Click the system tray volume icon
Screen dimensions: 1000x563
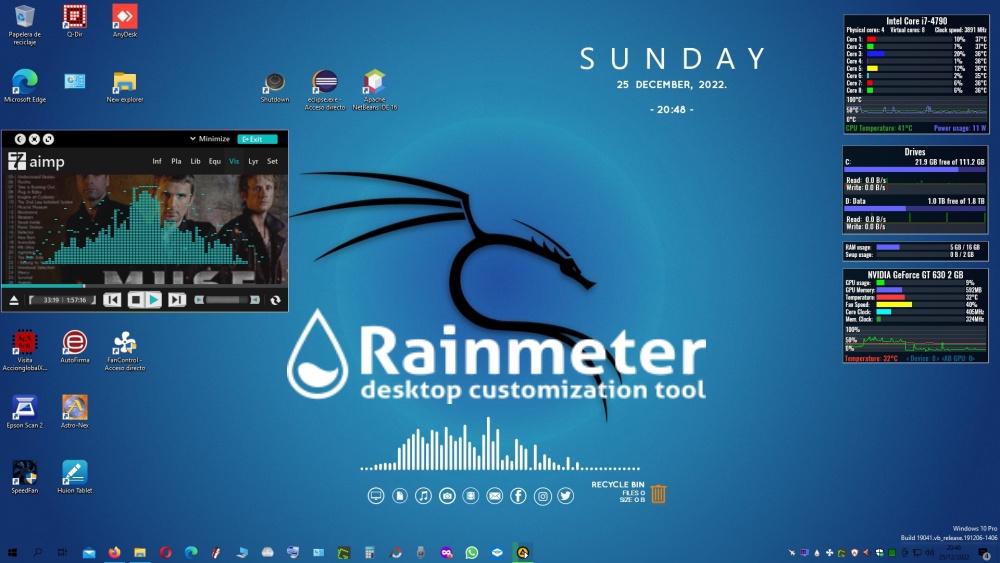929,552
